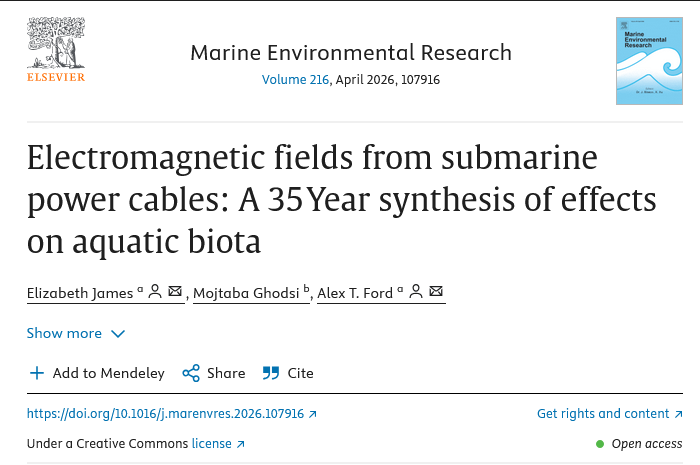Open Elizabeth James's author profile icon
700x465 pixels.
pyautogui.click(x=155, y=292)
